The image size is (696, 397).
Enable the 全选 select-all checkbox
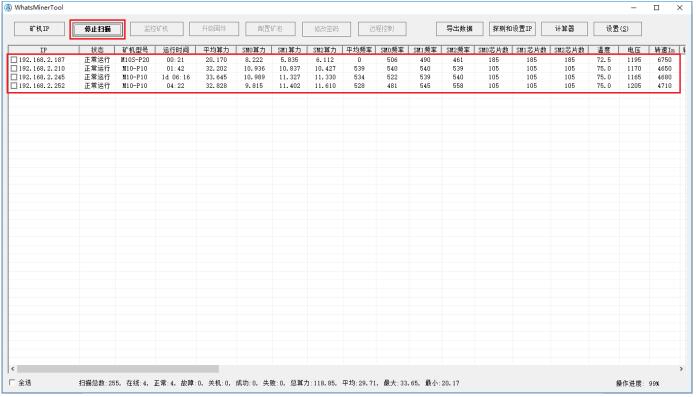click(12, 382)
